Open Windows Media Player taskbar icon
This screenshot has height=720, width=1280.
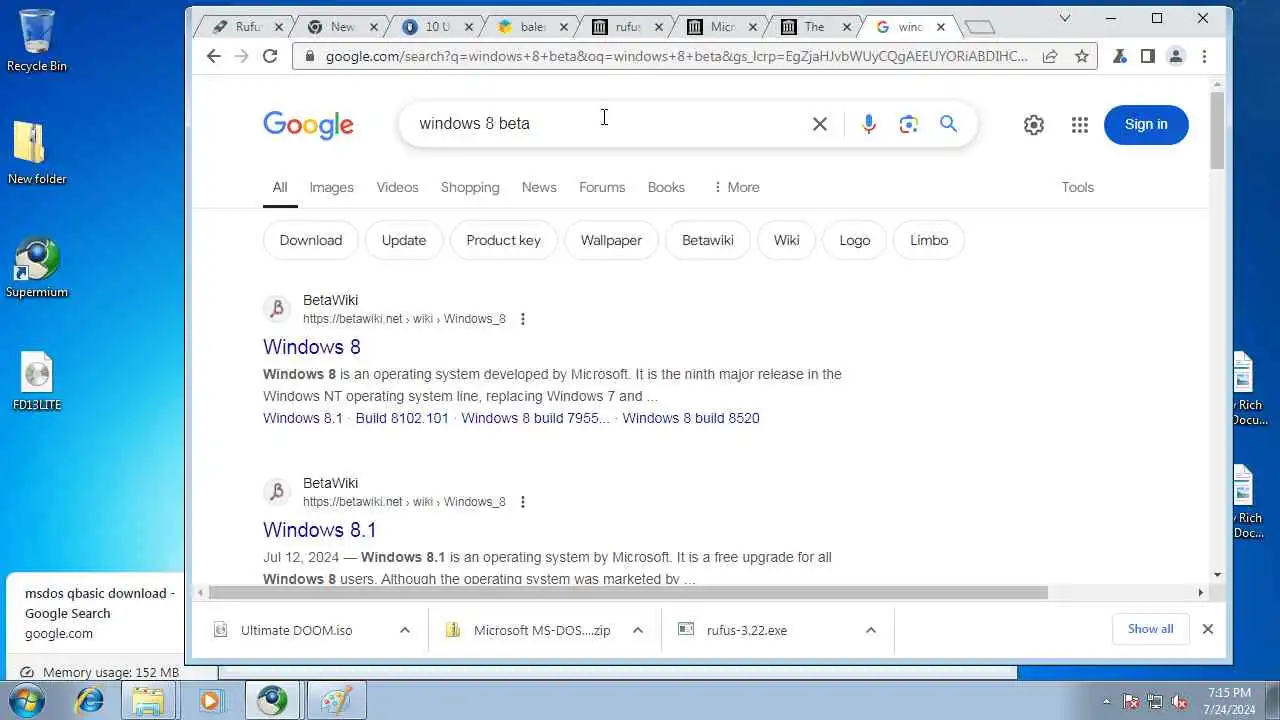coord(210,700)
